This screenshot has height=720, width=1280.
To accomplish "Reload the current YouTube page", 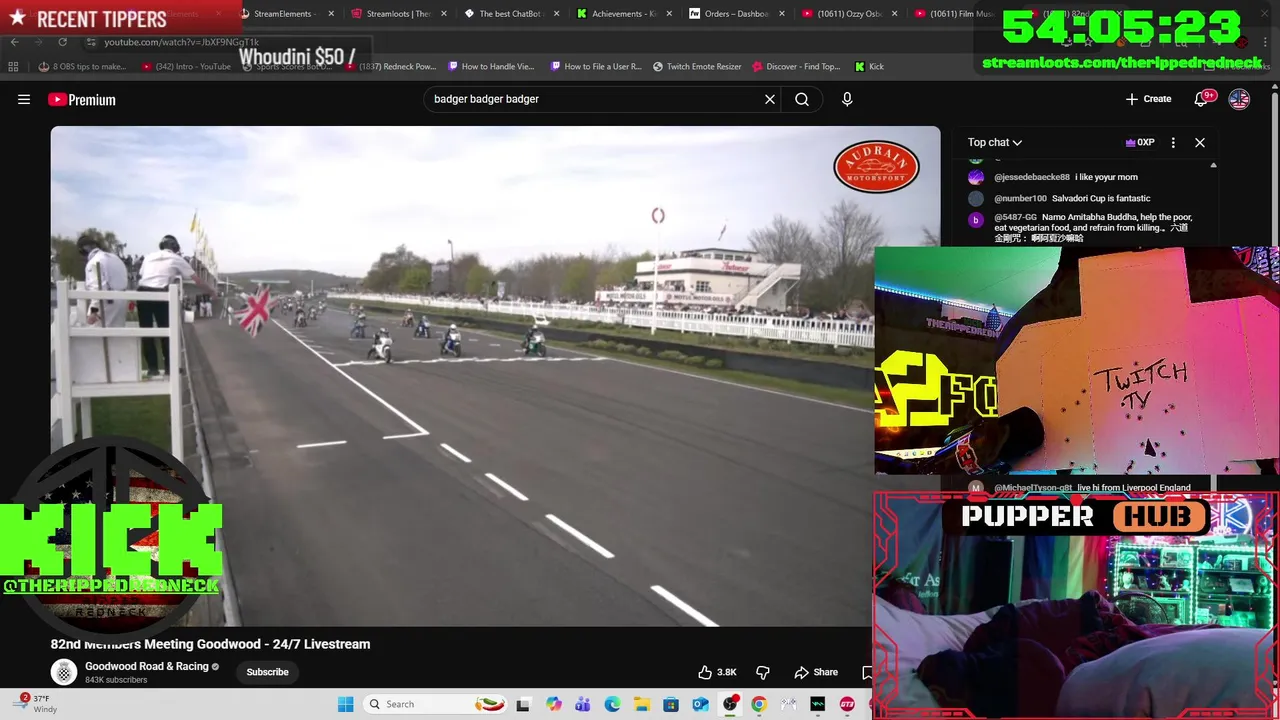I will point(62,42).
